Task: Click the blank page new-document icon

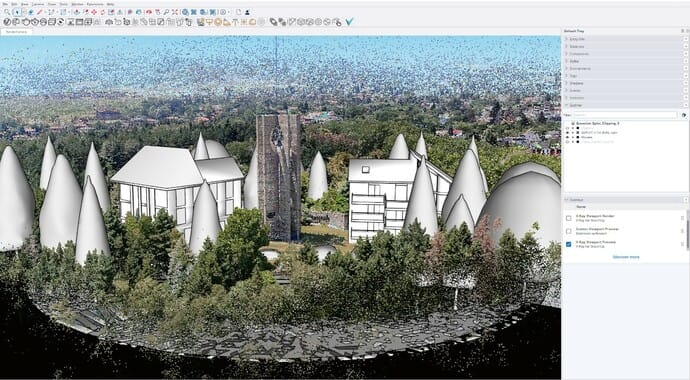Action: point(238,12)
